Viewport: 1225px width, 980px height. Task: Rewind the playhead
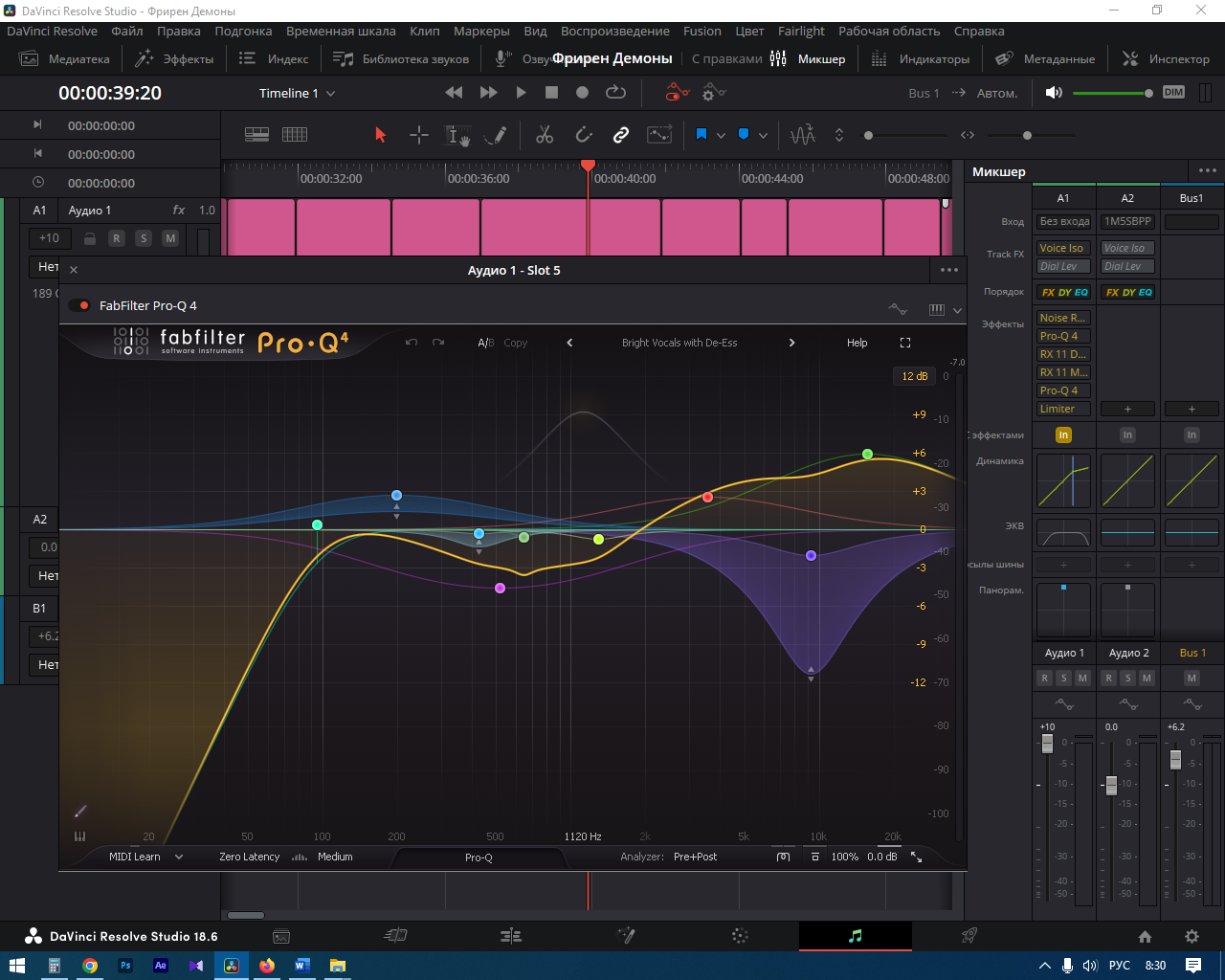[x=454, y=93]
